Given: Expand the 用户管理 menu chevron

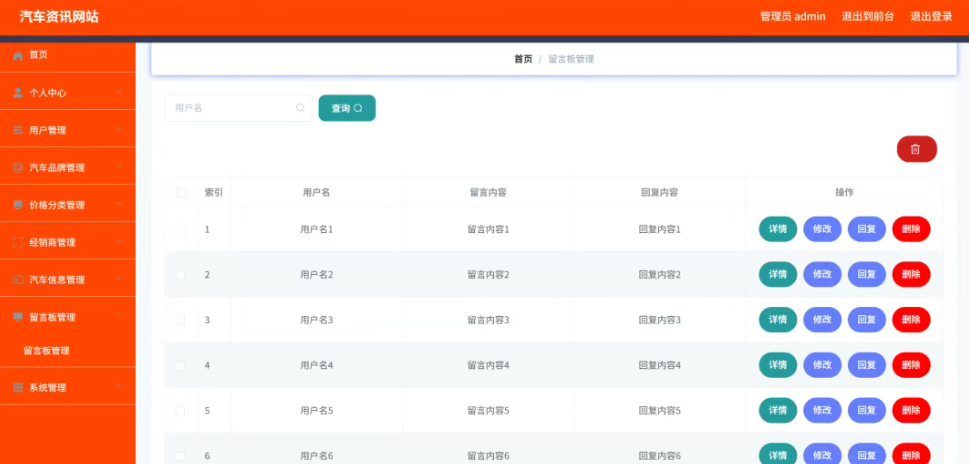Looking at the screenshot, I should 119,129.
